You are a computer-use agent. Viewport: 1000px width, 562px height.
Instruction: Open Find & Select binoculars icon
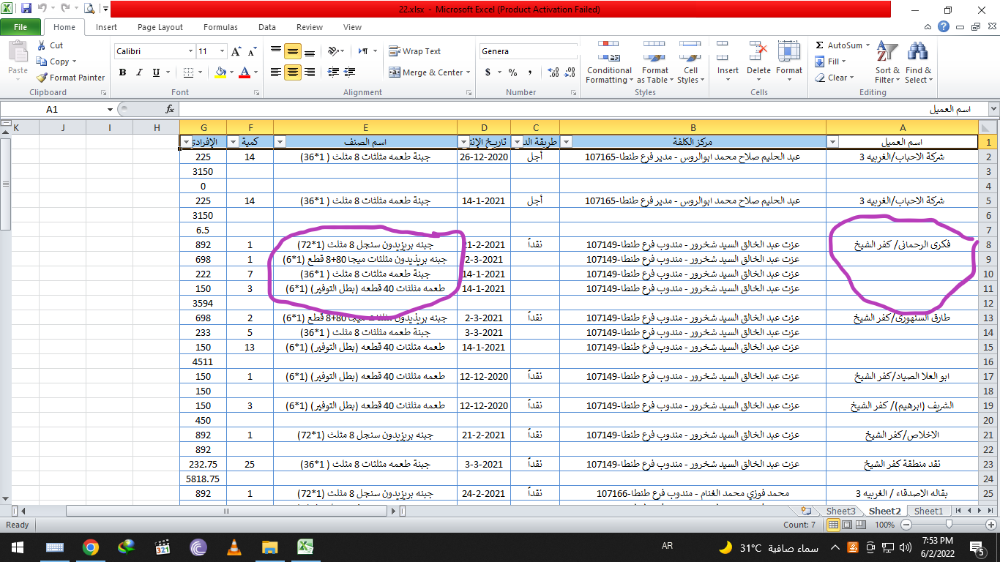918,62
